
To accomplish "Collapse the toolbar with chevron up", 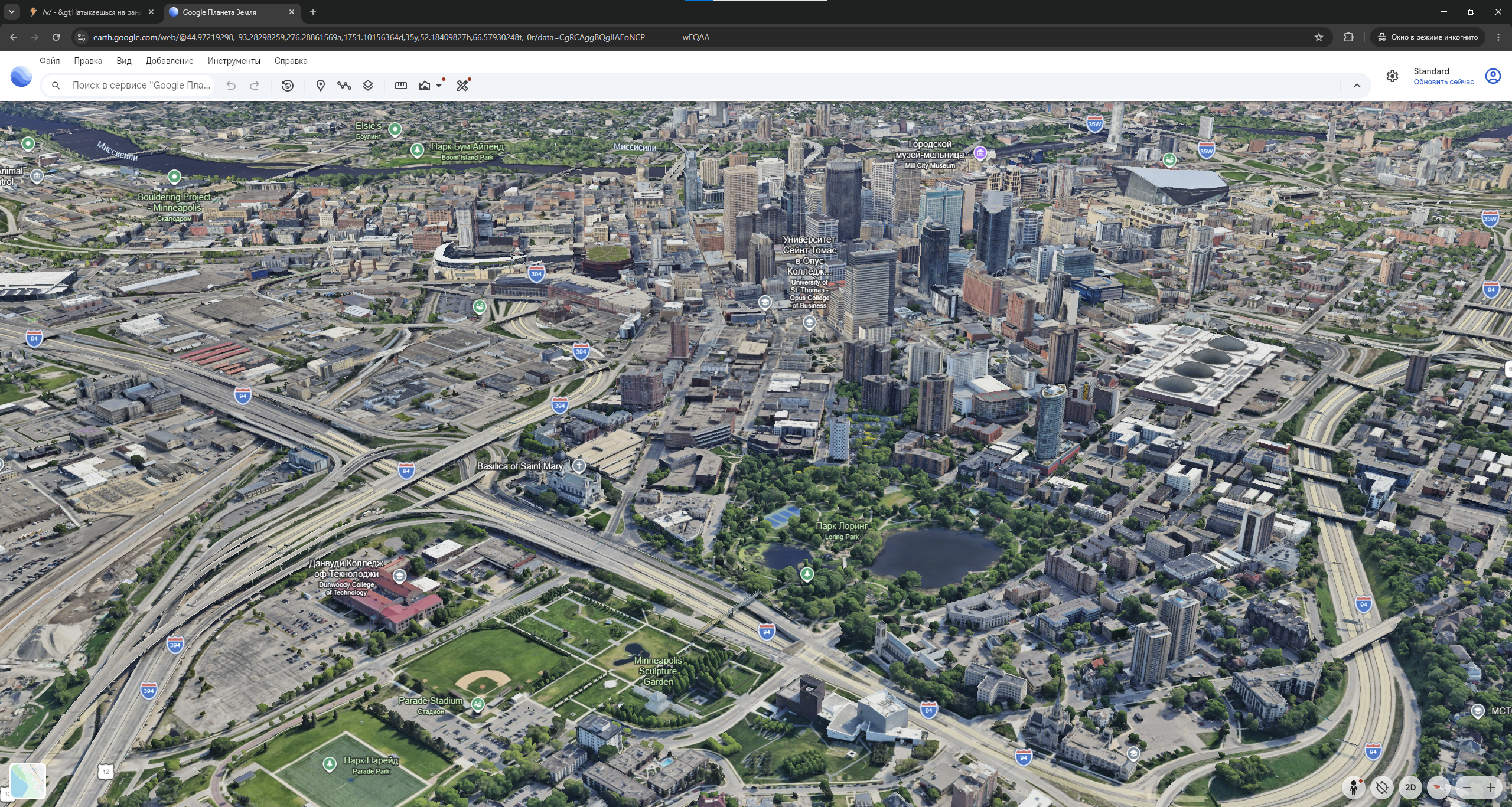I will pyautogui.click(x=1357, y=86).
